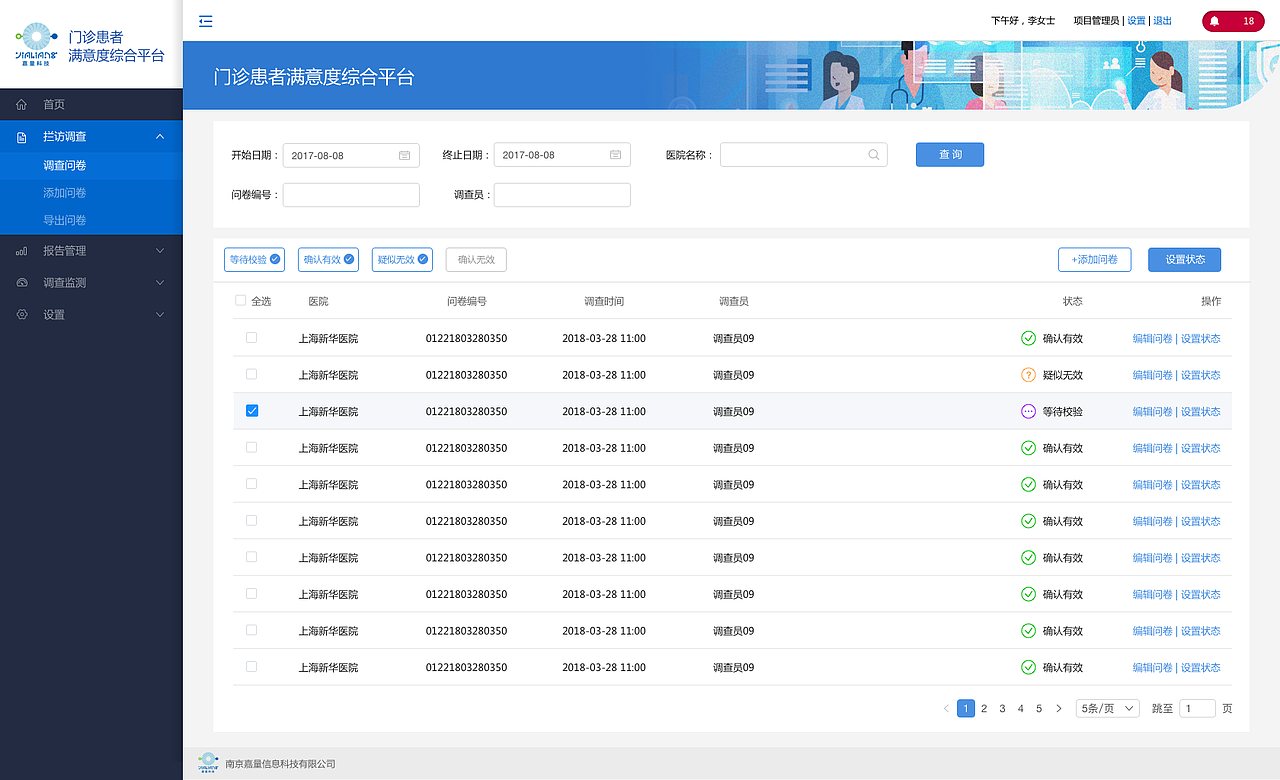Go to pagination page 3
1280x780 pixels.
(x=1002, y=709)
